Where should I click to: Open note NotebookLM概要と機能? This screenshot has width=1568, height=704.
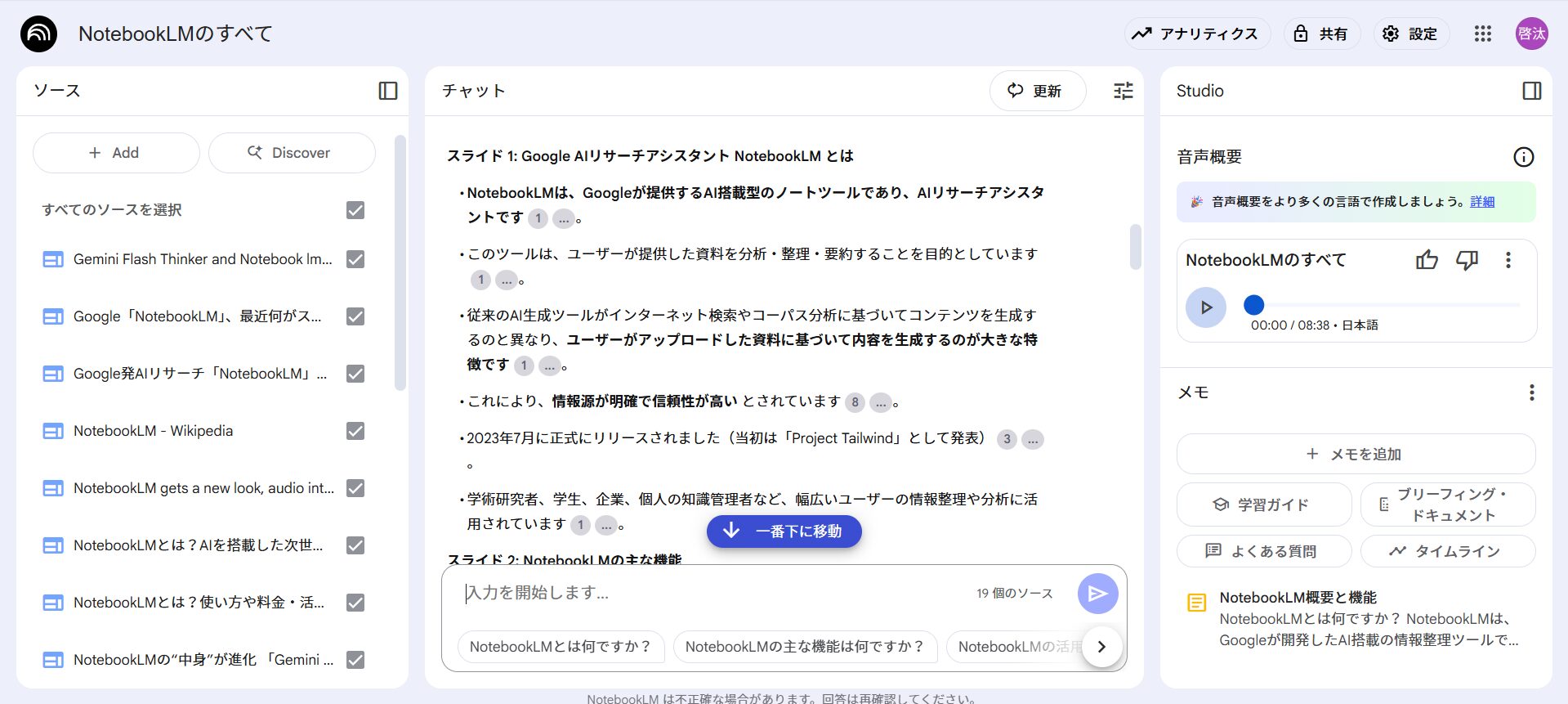(1356, 618)
